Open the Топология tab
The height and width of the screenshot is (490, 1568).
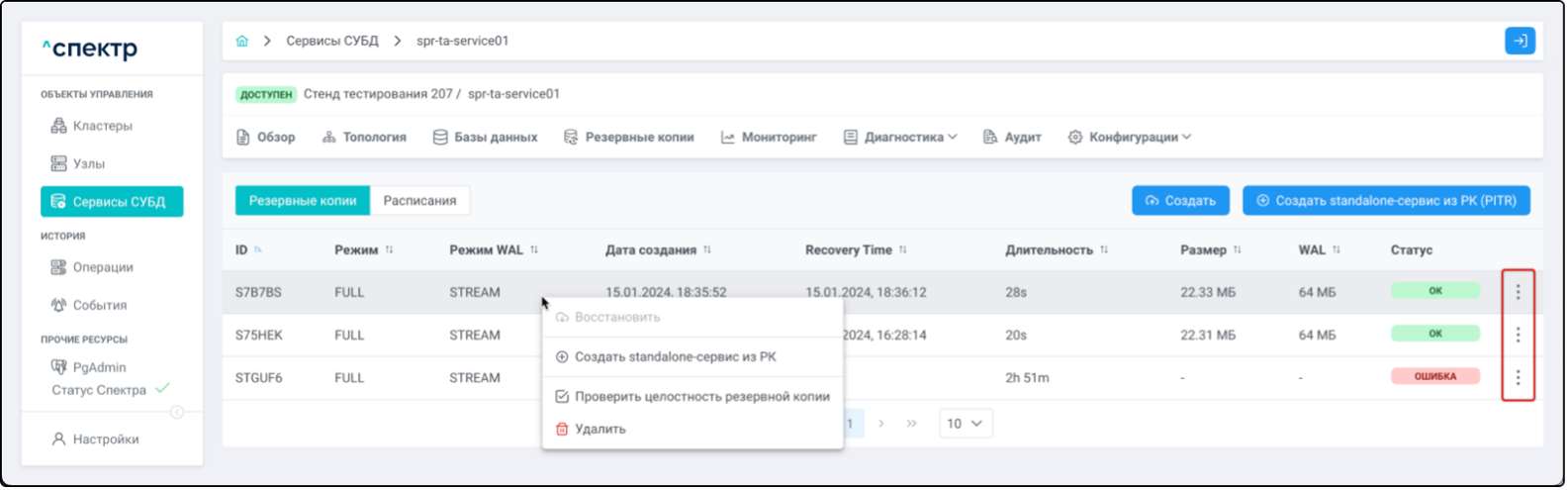(x=364, y=138)
